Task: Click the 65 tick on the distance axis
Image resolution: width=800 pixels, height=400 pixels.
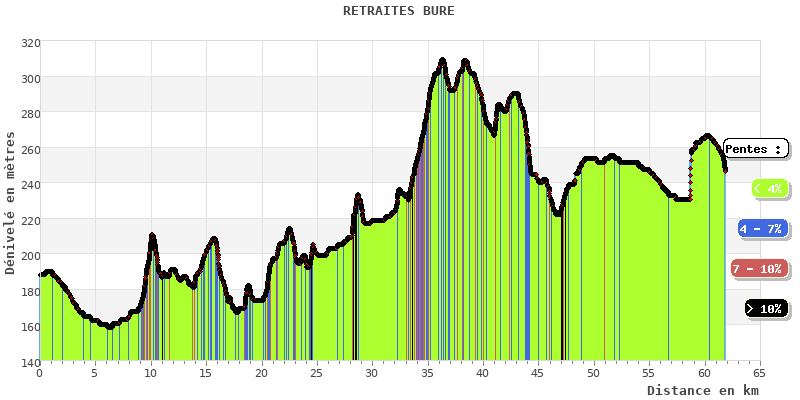Action: click(x=759, y=373)
